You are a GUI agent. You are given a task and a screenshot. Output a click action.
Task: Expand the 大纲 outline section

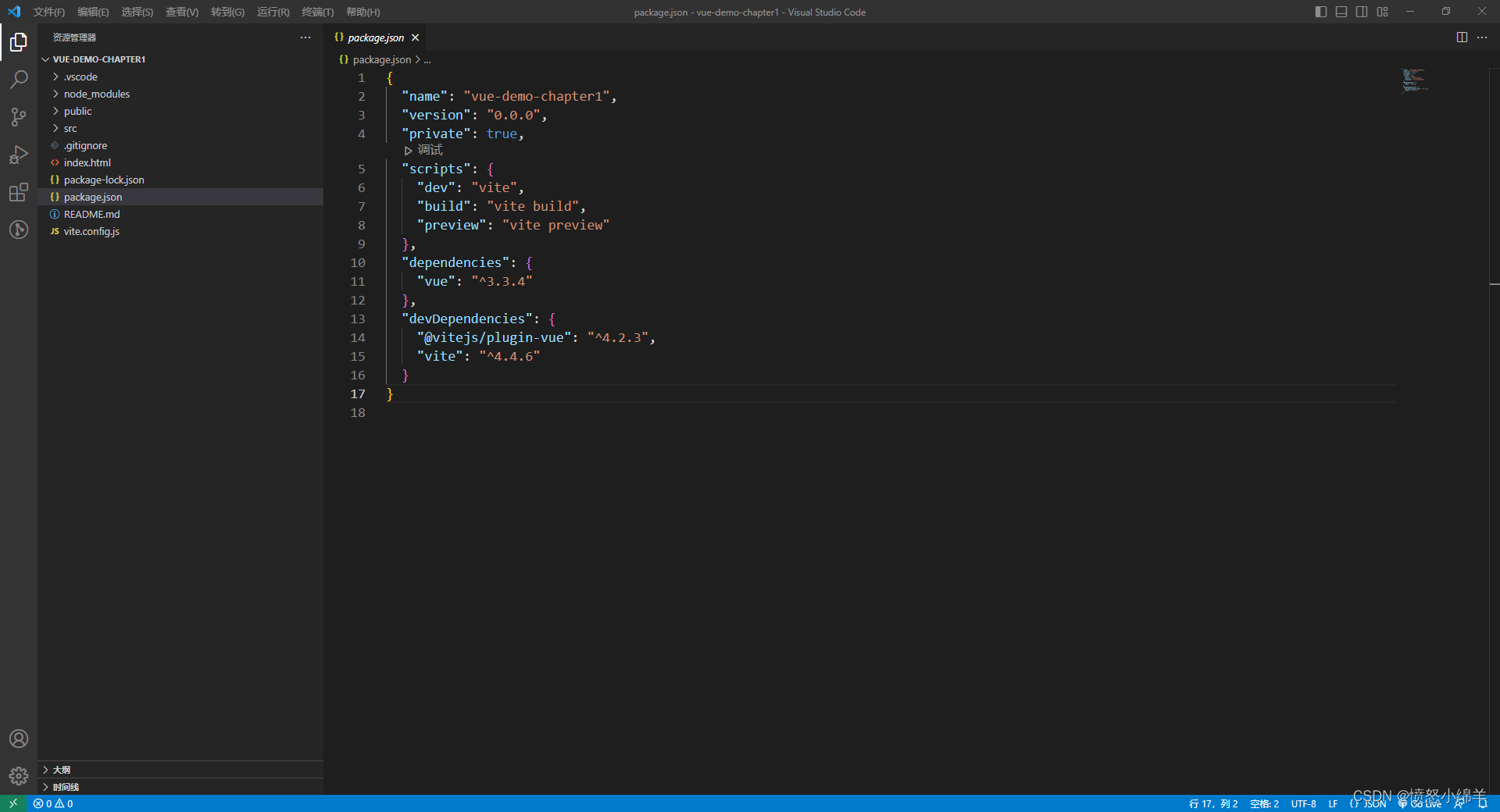click(180, 770)
